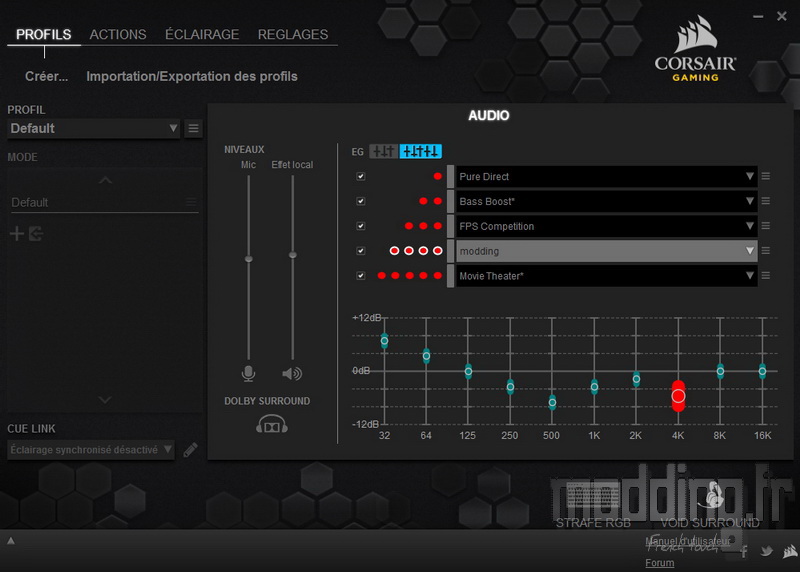Open the Facebook icon in the footer
The width and height of the screenshot is (800, 572).
click(x=744, y=551)
